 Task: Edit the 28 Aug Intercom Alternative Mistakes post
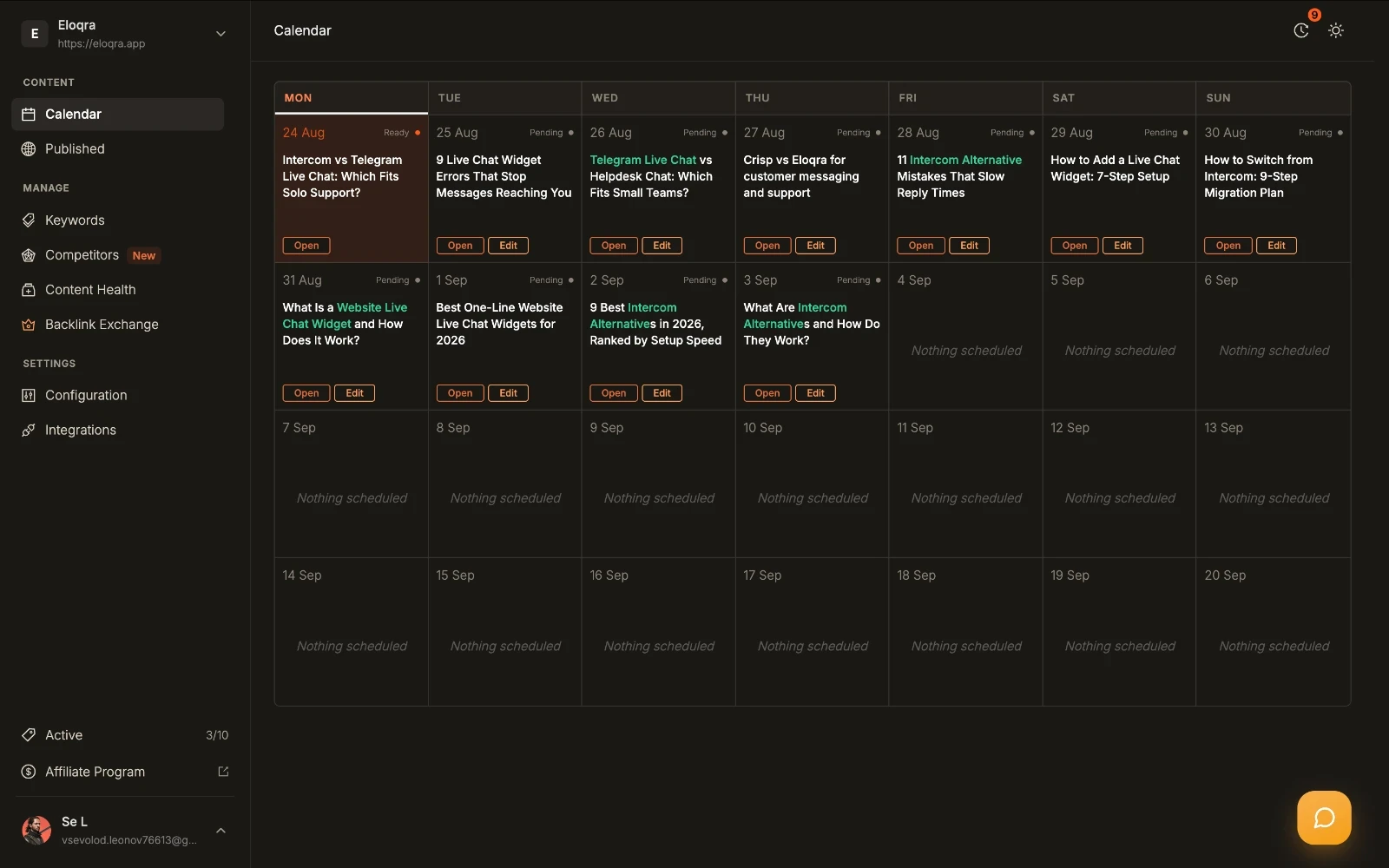[x=969, y=246]
